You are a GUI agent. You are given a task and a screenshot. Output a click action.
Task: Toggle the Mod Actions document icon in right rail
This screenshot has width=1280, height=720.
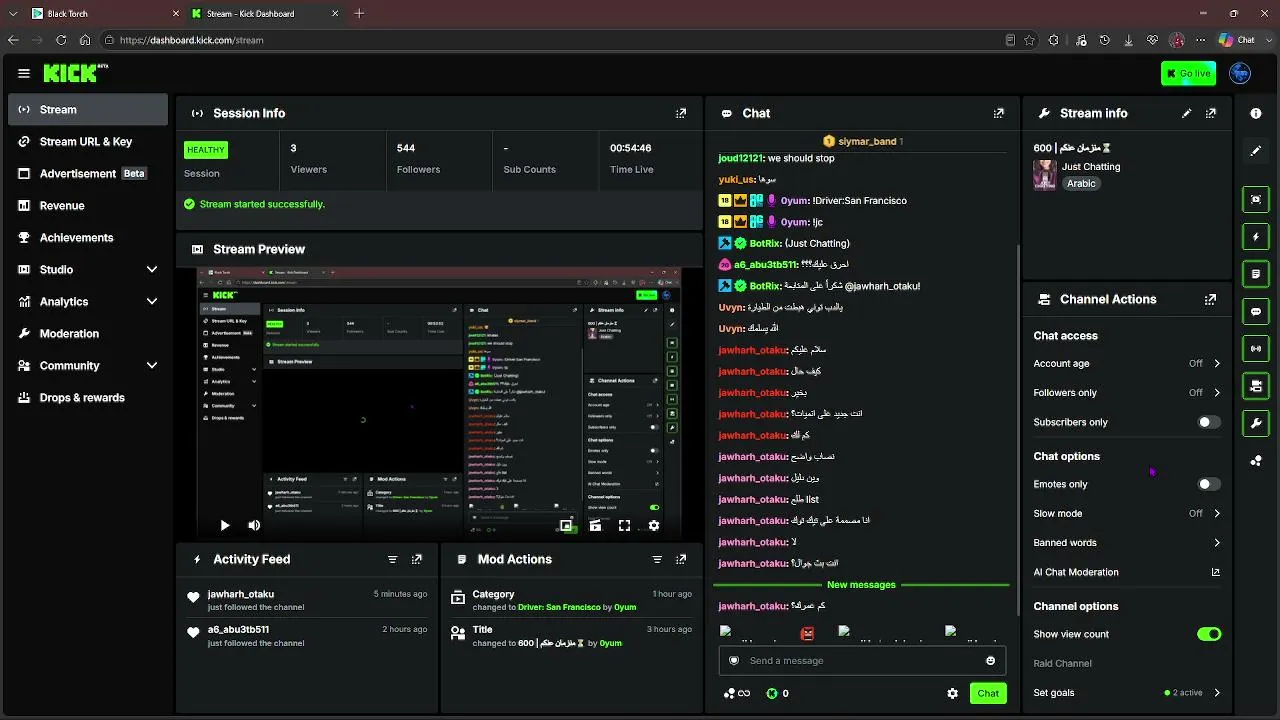coord(1256,273)
